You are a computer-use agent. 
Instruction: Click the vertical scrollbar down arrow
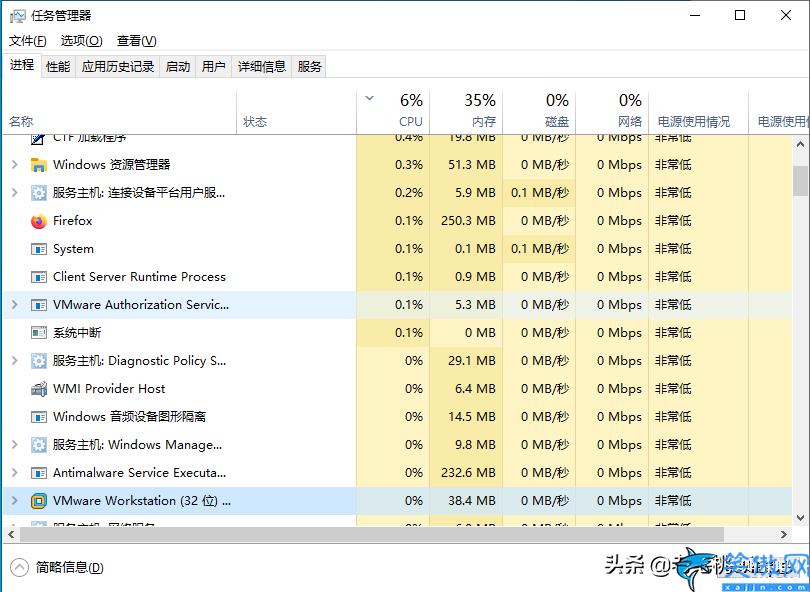pyautogui.click(x=800, y=518)
